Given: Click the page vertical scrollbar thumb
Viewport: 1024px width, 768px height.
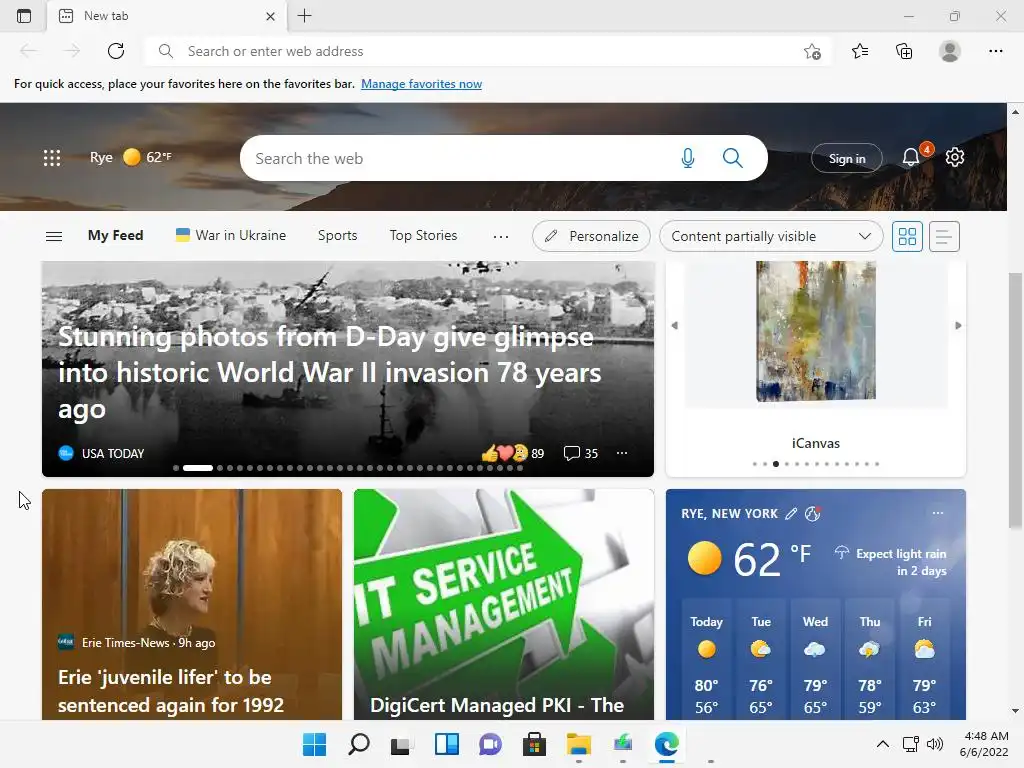Looking at the screenshot, I should [x=1015, y=400].
